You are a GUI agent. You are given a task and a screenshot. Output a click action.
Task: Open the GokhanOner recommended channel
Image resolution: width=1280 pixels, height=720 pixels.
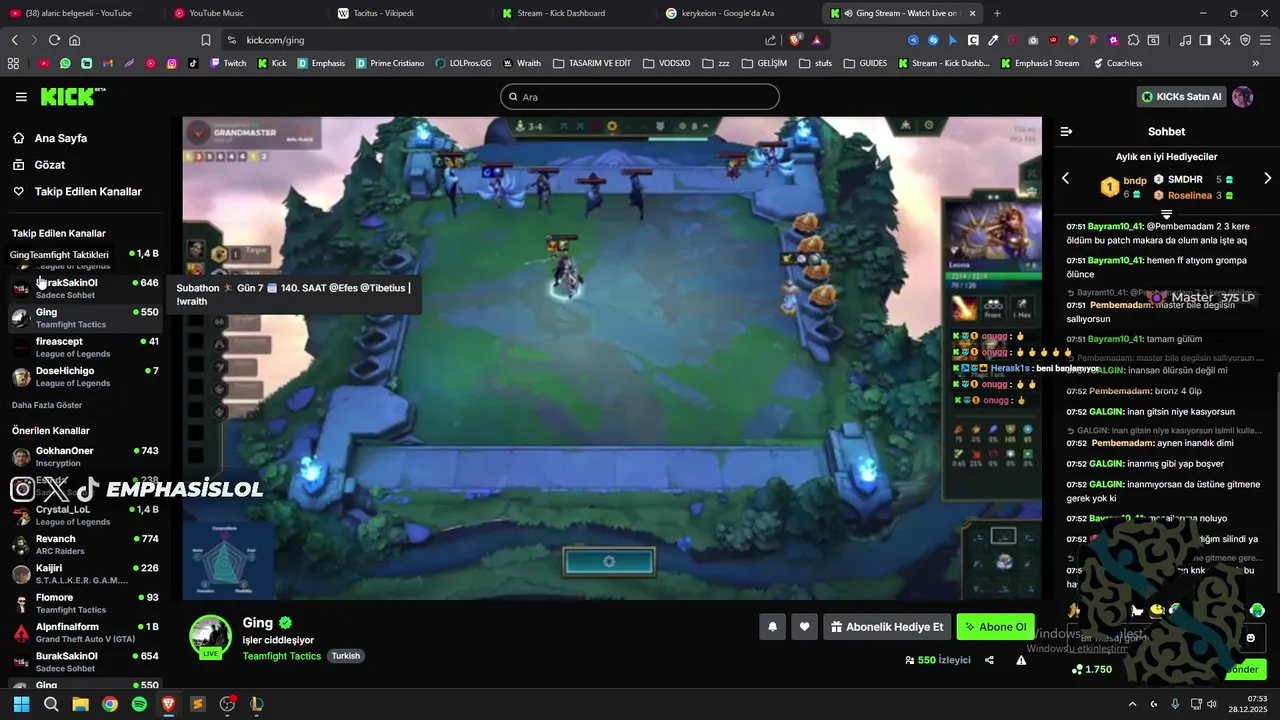[84, 456]
